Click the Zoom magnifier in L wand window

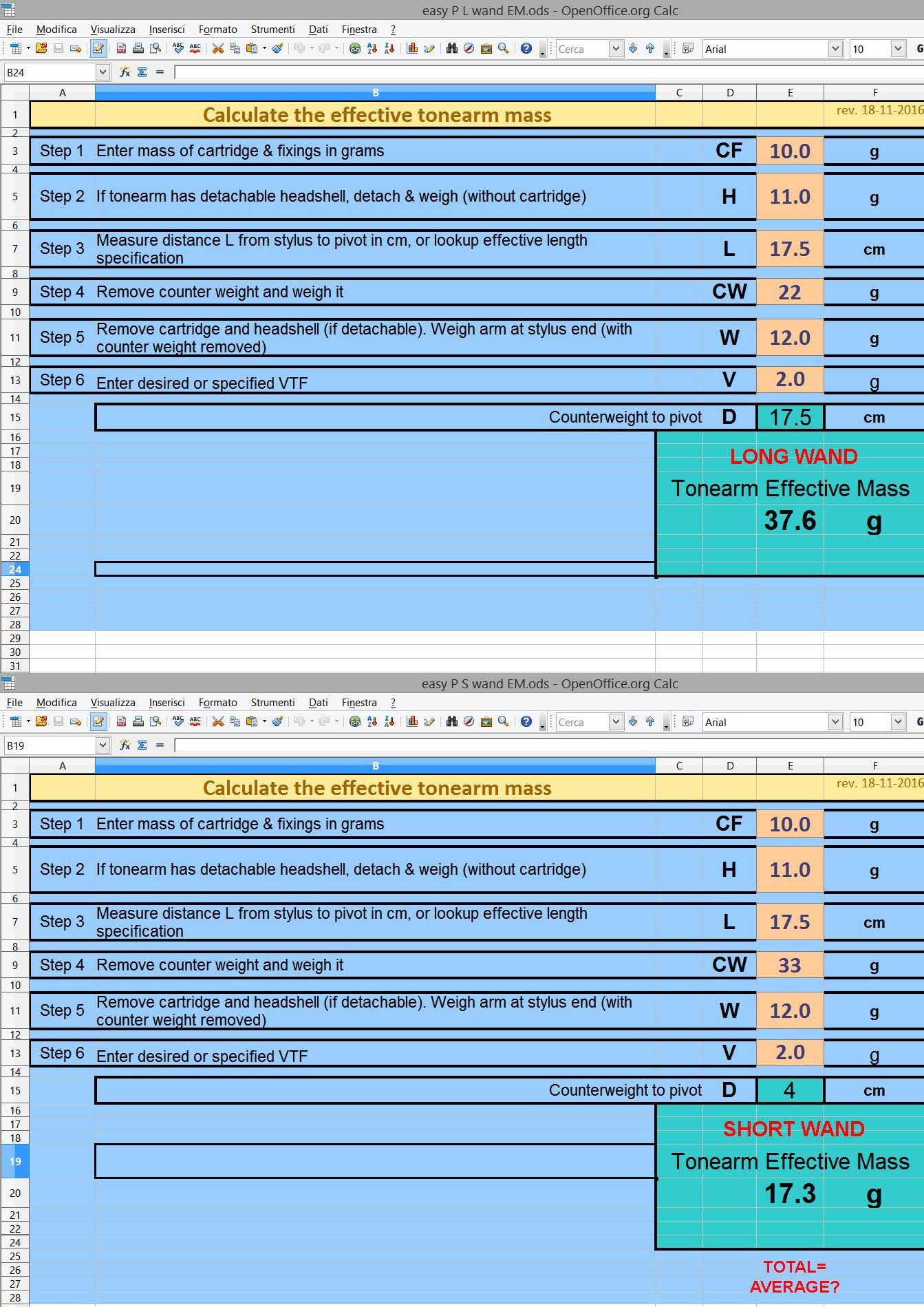click(x=504, y=49)
